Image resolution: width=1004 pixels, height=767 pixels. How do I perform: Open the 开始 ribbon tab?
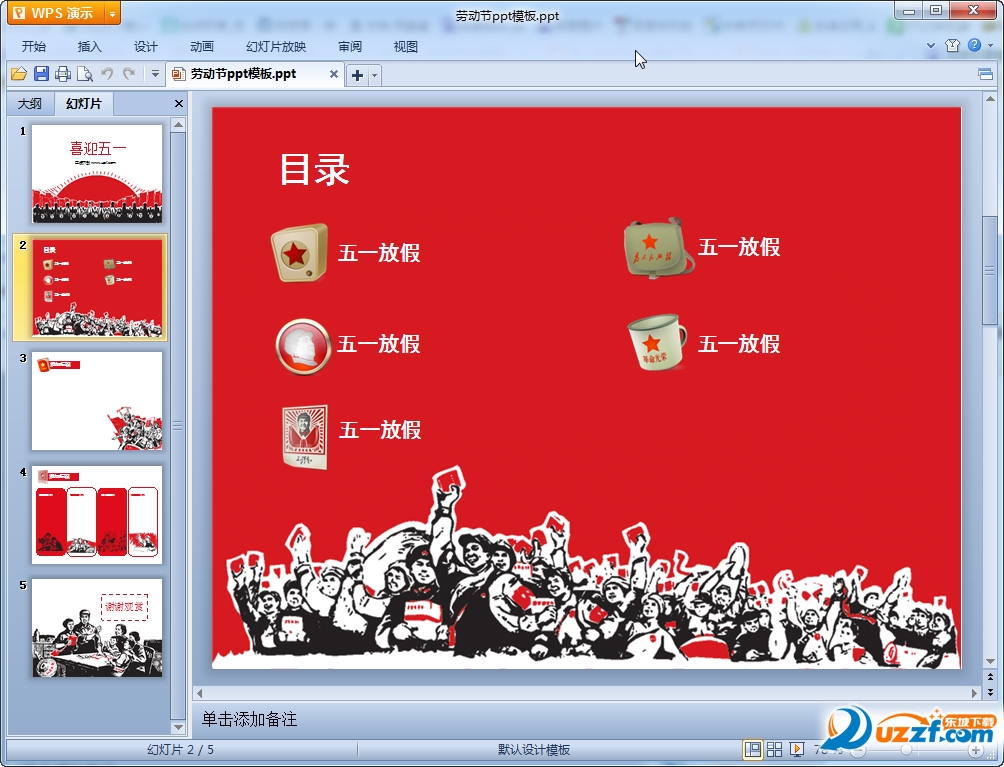coord(33,47)
